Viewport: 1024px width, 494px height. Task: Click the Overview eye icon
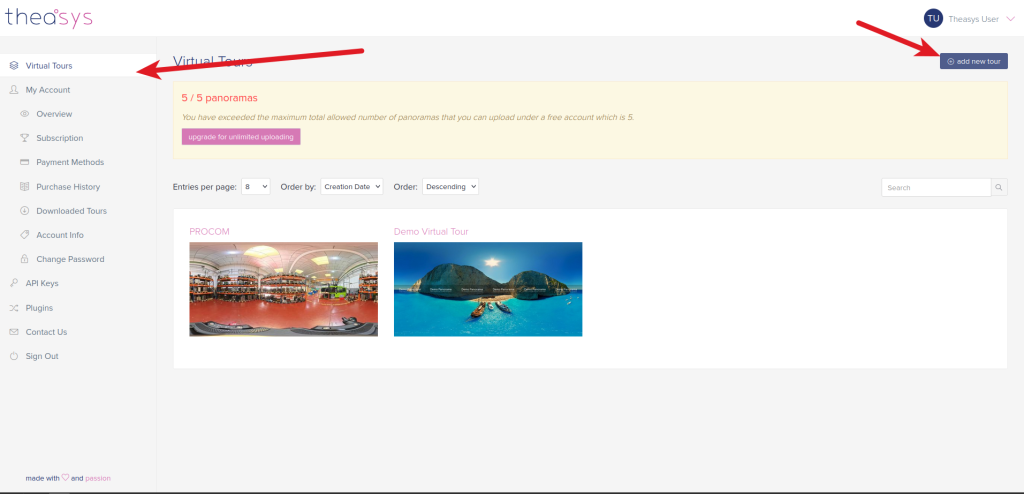pos(25,114)
